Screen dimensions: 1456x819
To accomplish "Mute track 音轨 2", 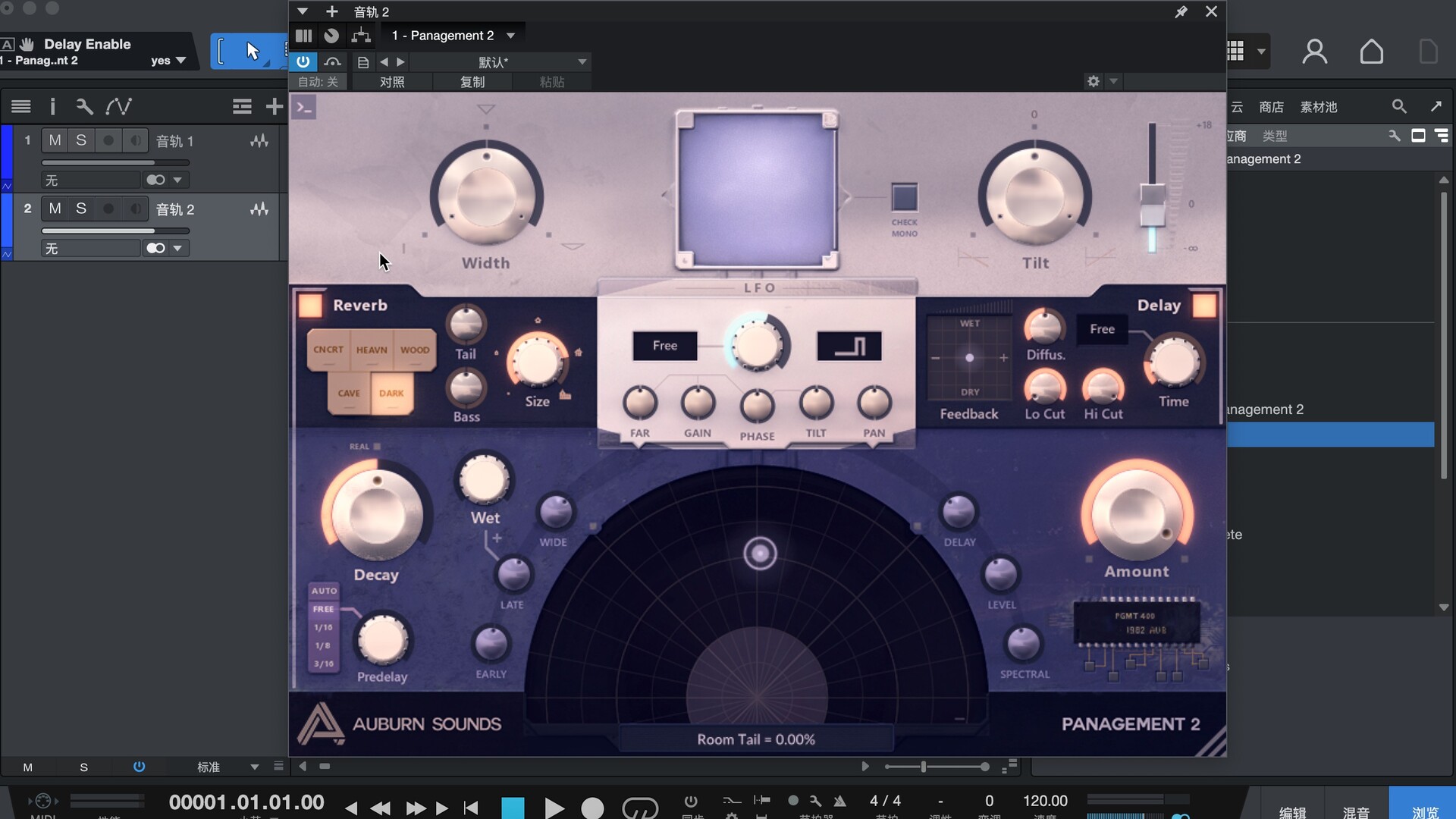I will coord(55,209).
